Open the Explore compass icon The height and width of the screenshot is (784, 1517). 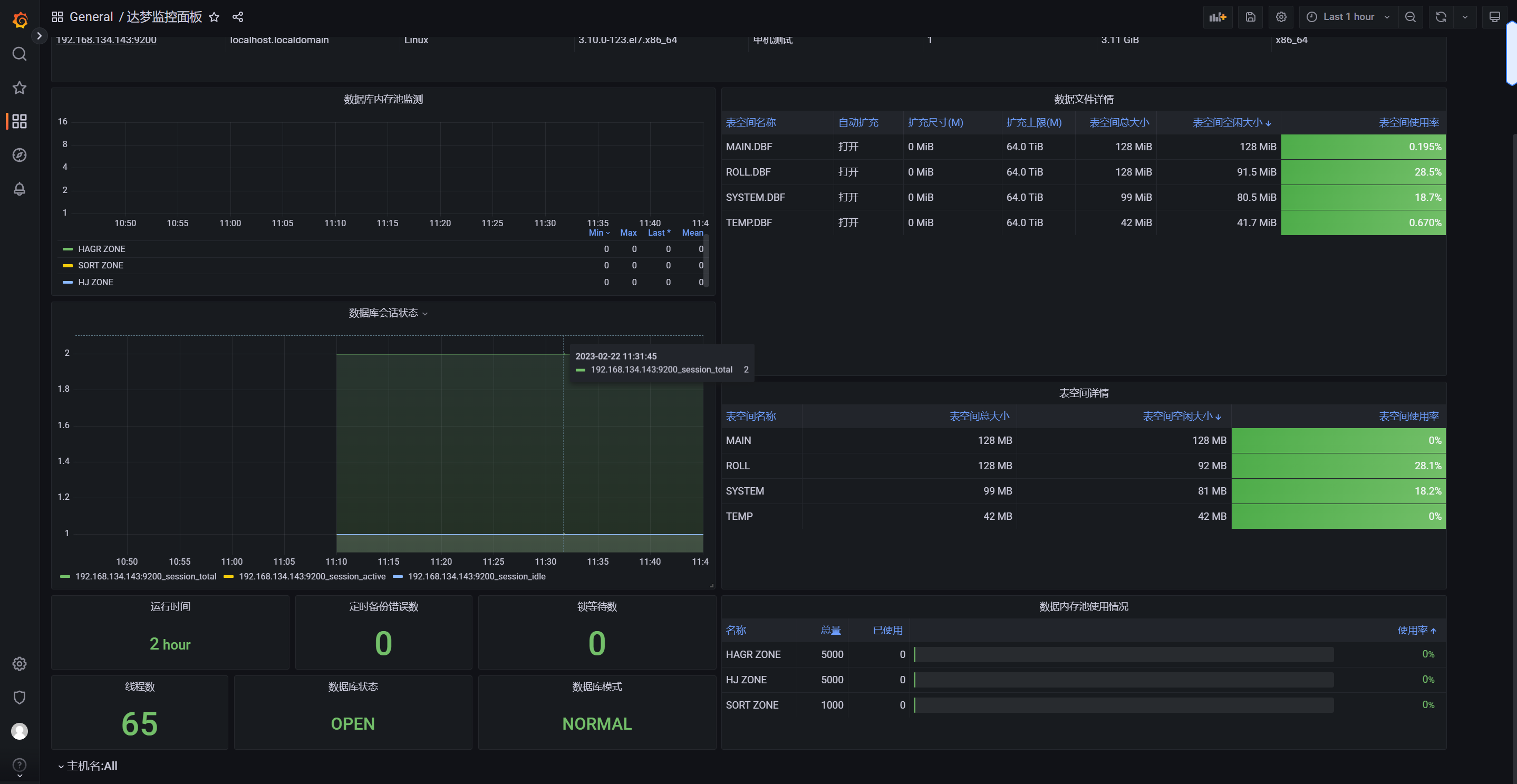click(20, 155)
